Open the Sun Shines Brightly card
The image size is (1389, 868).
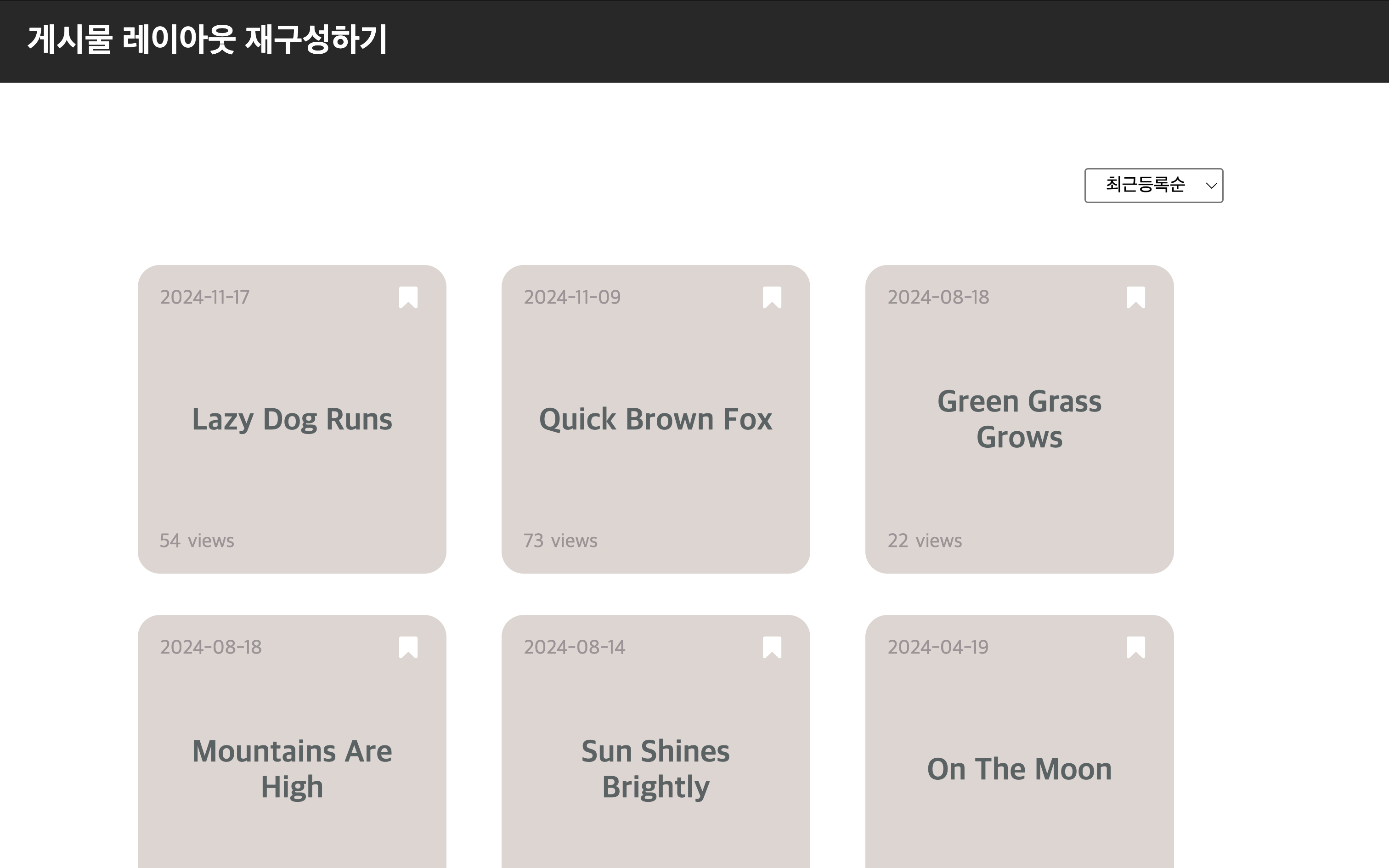[x=655, y=769]
